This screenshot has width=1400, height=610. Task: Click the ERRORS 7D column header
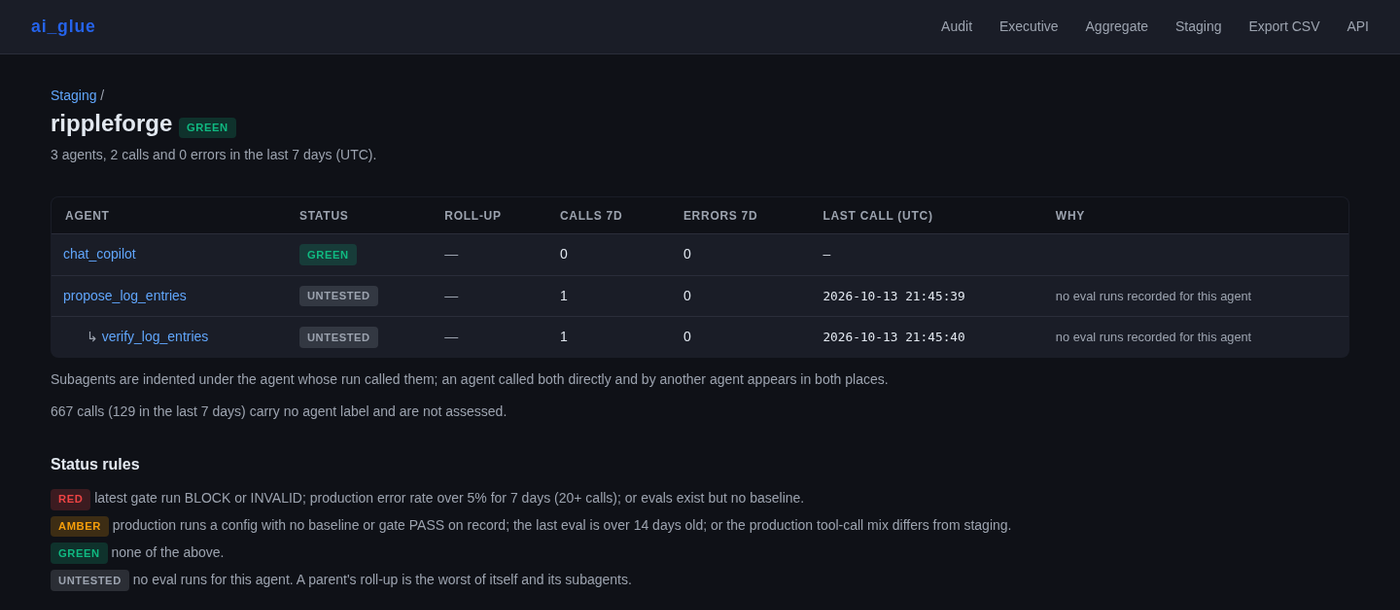coord(720,216)
